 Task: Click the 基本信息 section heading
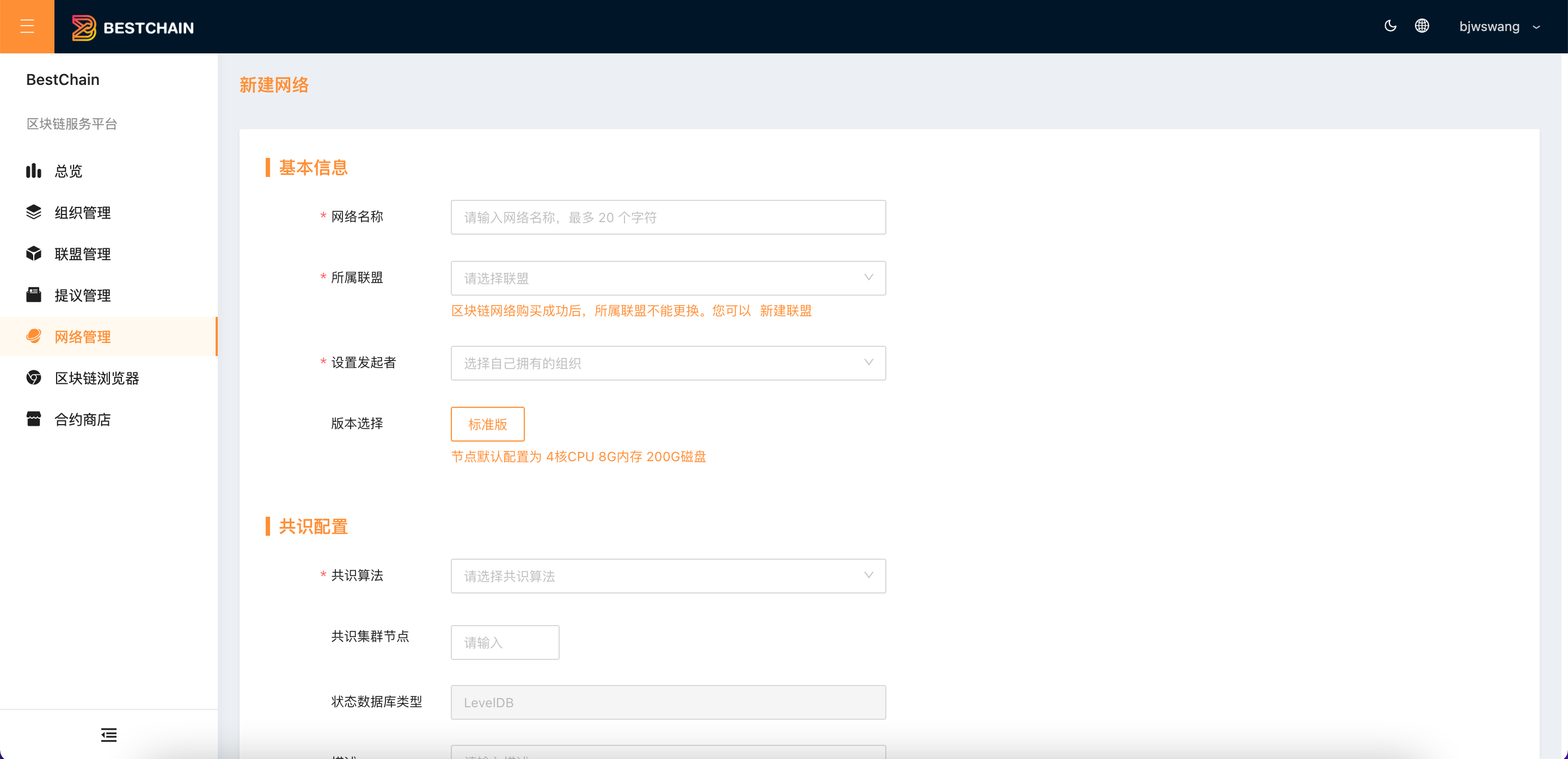313,167
